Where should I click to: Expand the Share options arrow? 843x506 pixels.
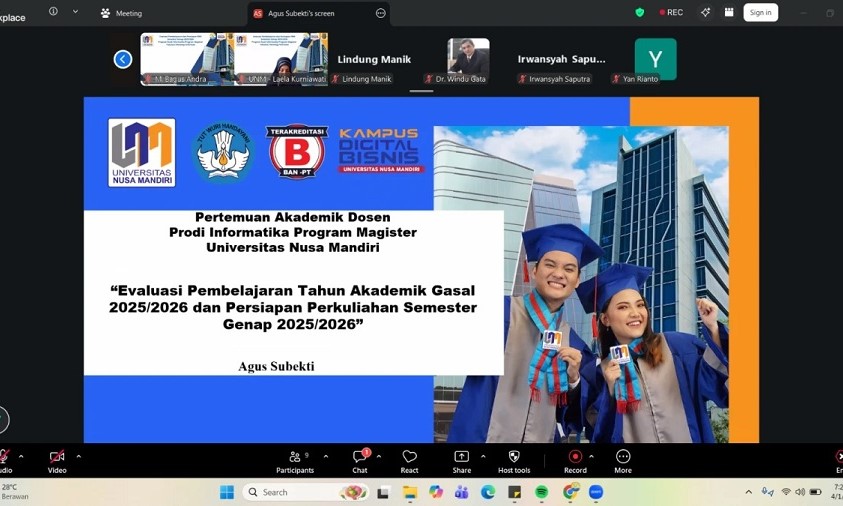point(483,456)
